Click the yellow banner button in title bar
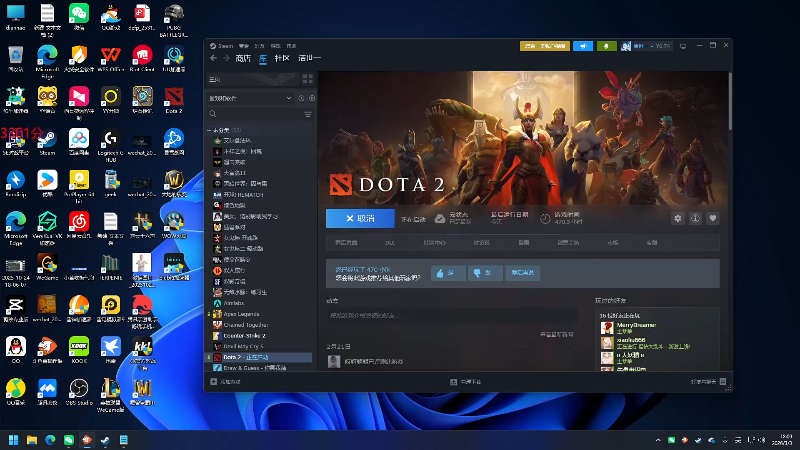Viewport: 800px width, 450px height. [x=545, y=46]
